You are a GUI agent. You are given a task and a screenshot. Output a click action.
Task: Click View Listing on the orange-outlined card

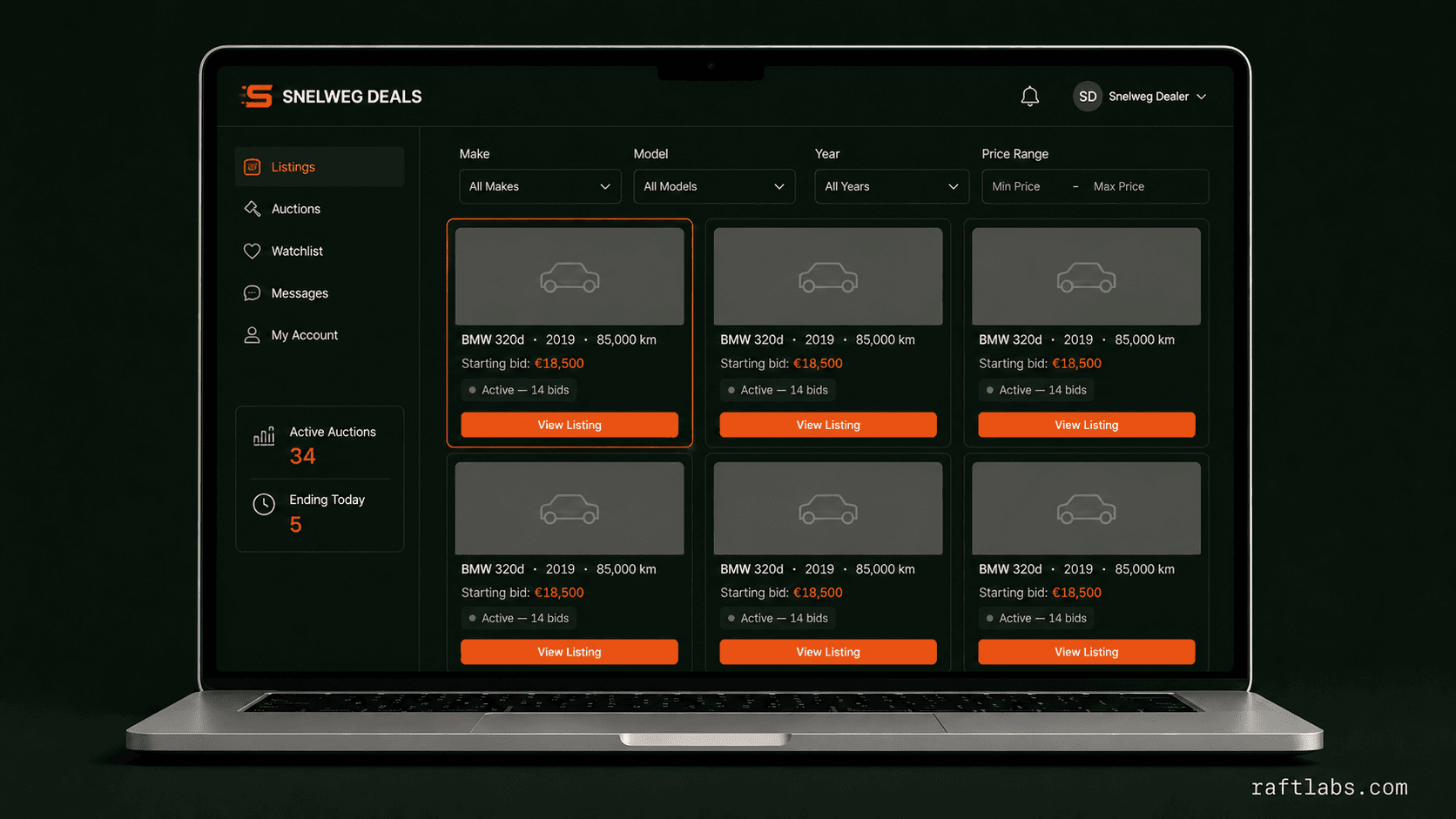click(570, 425)
